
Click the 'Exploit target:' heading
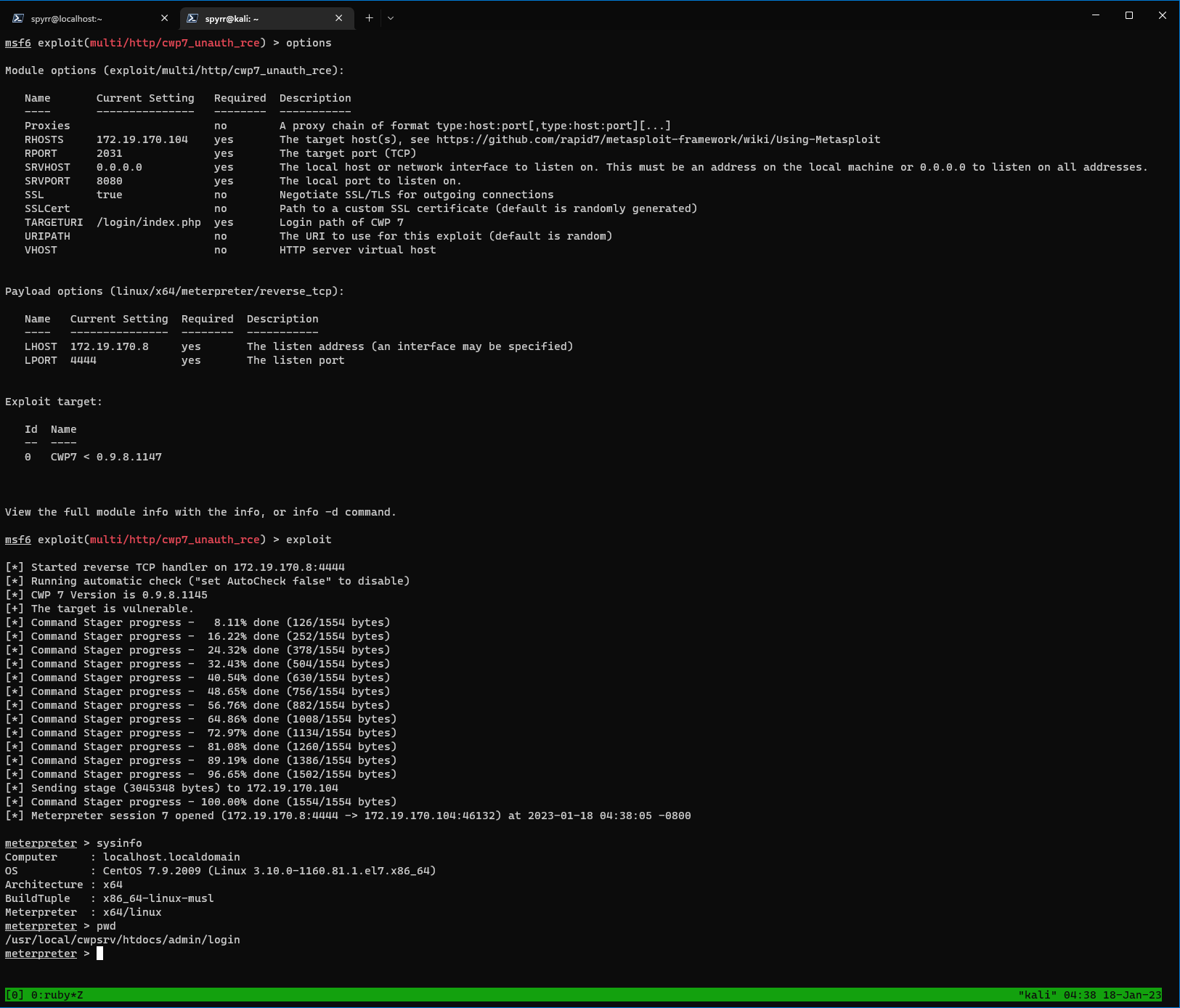click(x=54, y=402)
